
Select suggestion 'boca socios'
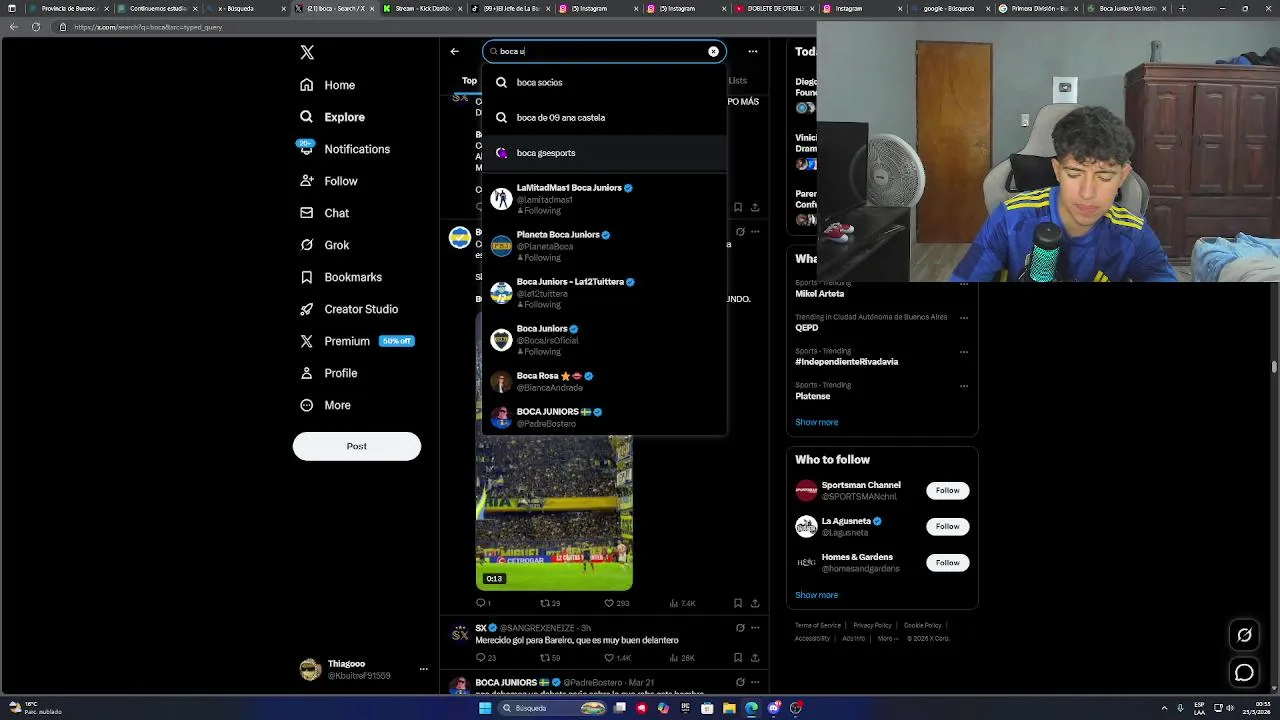pyautogui.click(x=604, y=82)
